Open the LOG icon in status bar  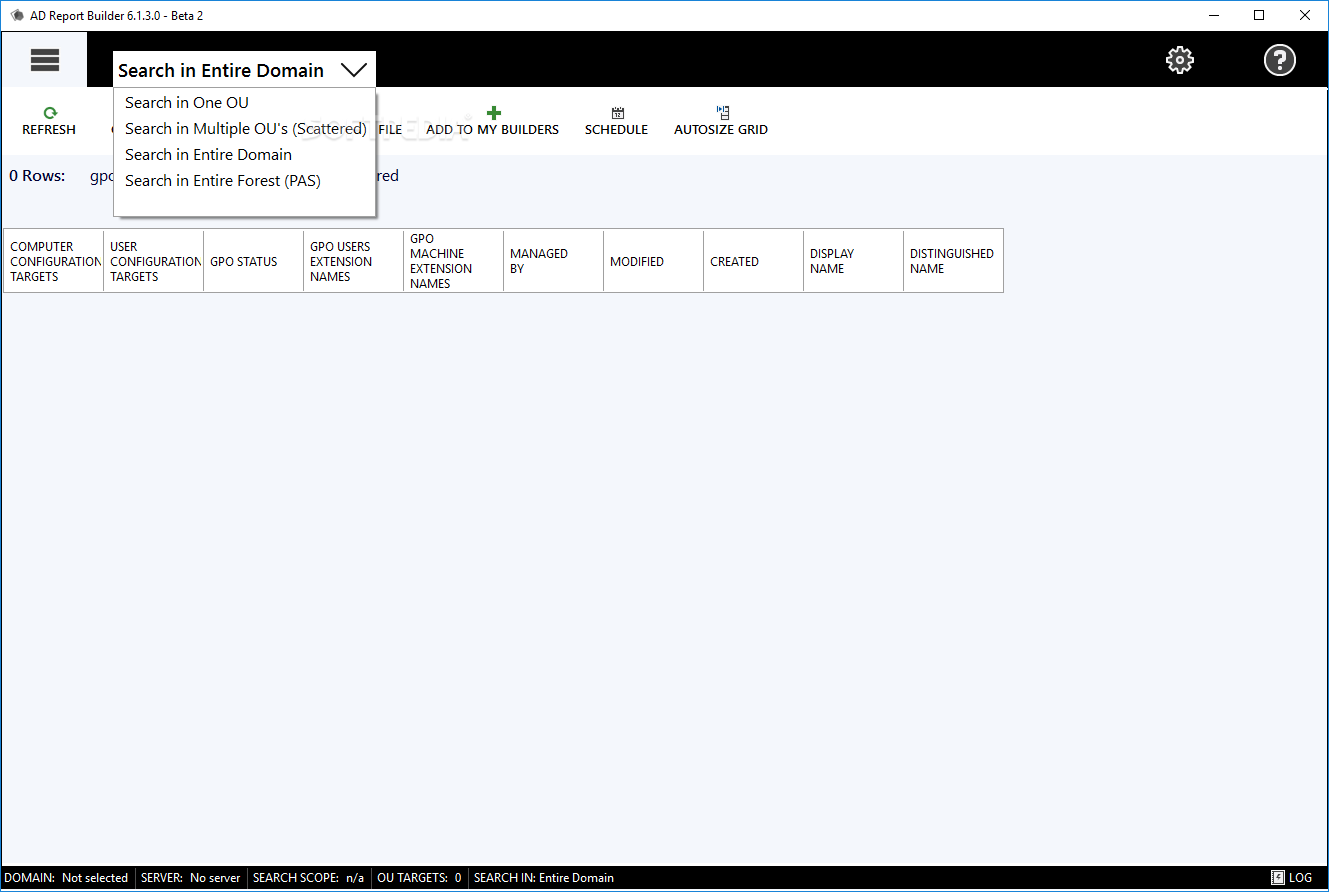(1278, 878)
